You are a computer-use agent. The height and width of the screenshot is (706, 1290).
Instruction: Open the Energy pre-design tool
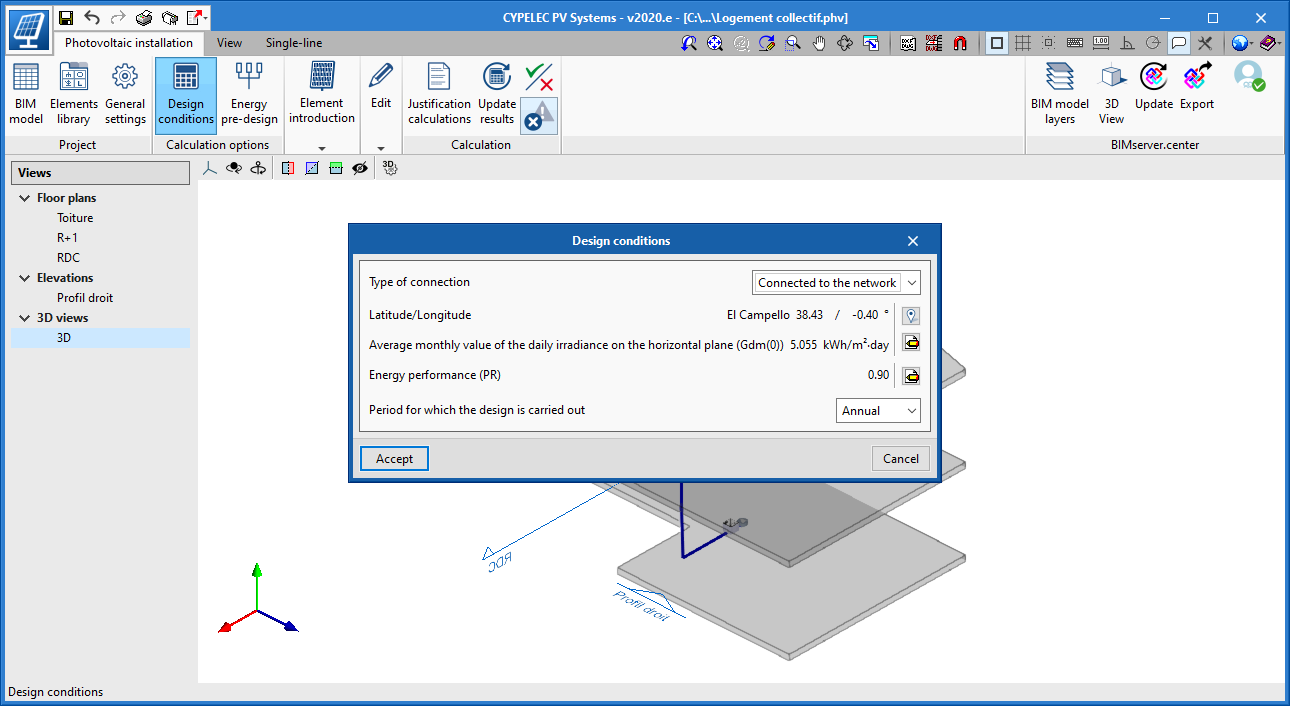pyautogui.click(x=249, y=95)
